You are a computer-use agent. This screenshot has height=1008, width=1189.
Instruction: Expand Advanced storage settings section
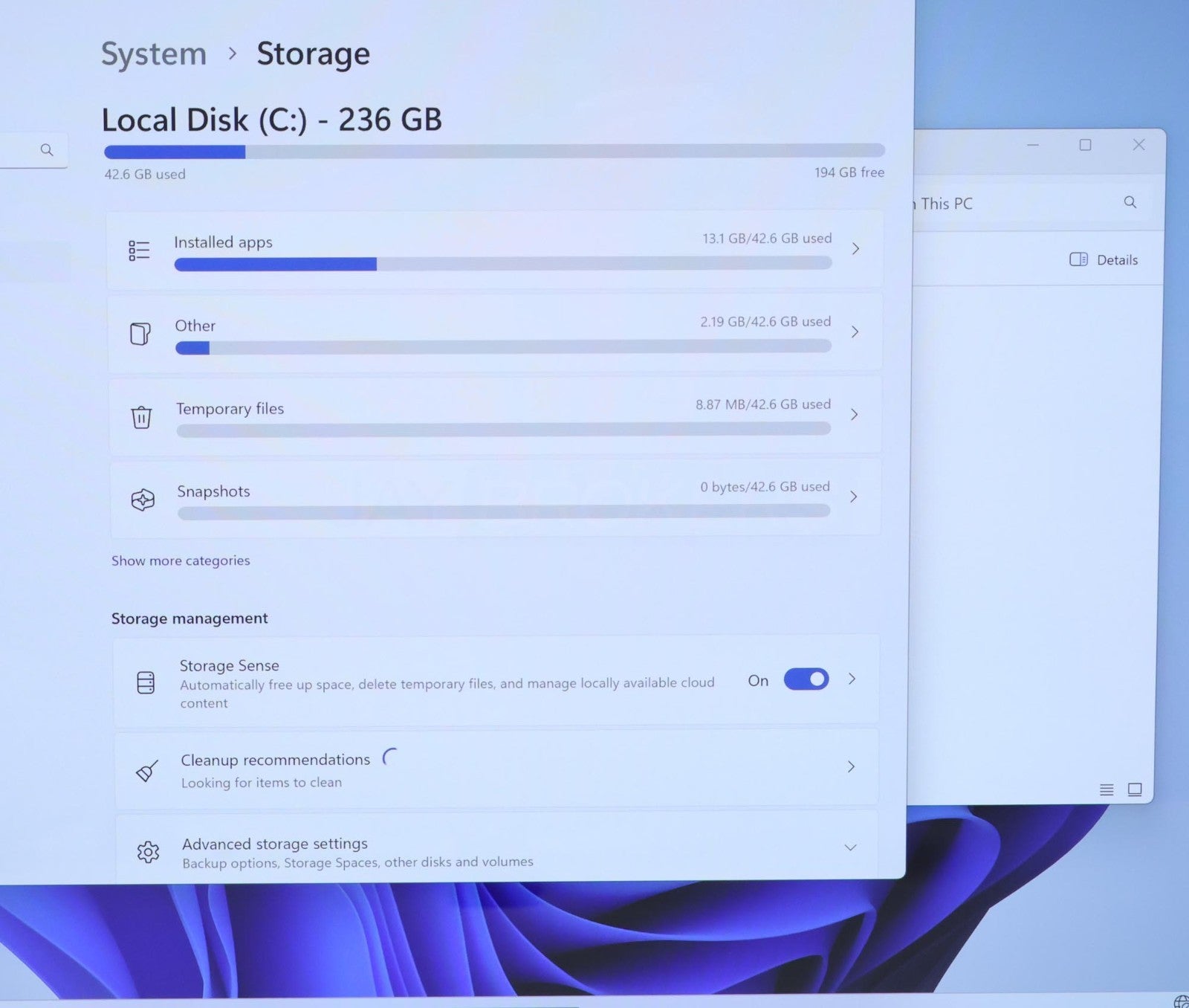point(850,847)
